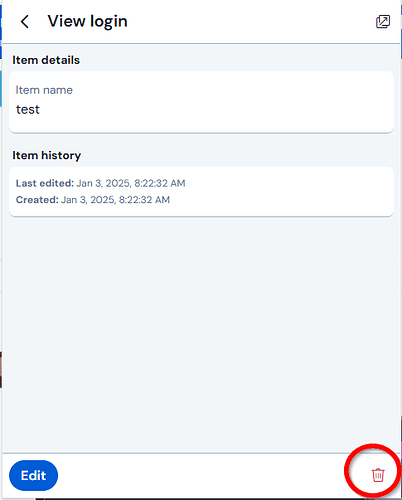Click footer space between Edit and trash
The width and height of the screenshot is (402, 500).
coord(200,476)
